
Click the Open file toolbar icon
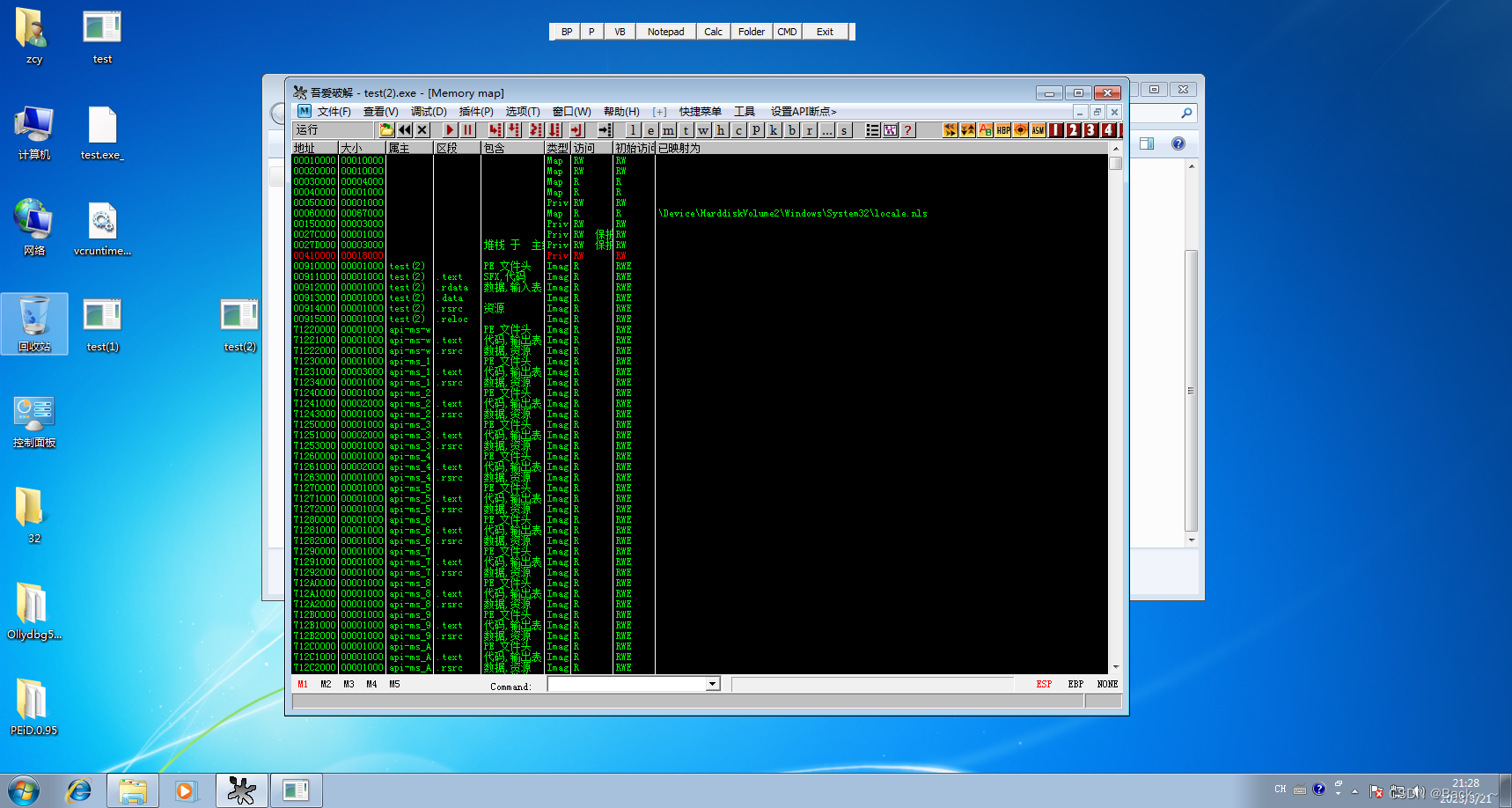[x=386, y=130]
